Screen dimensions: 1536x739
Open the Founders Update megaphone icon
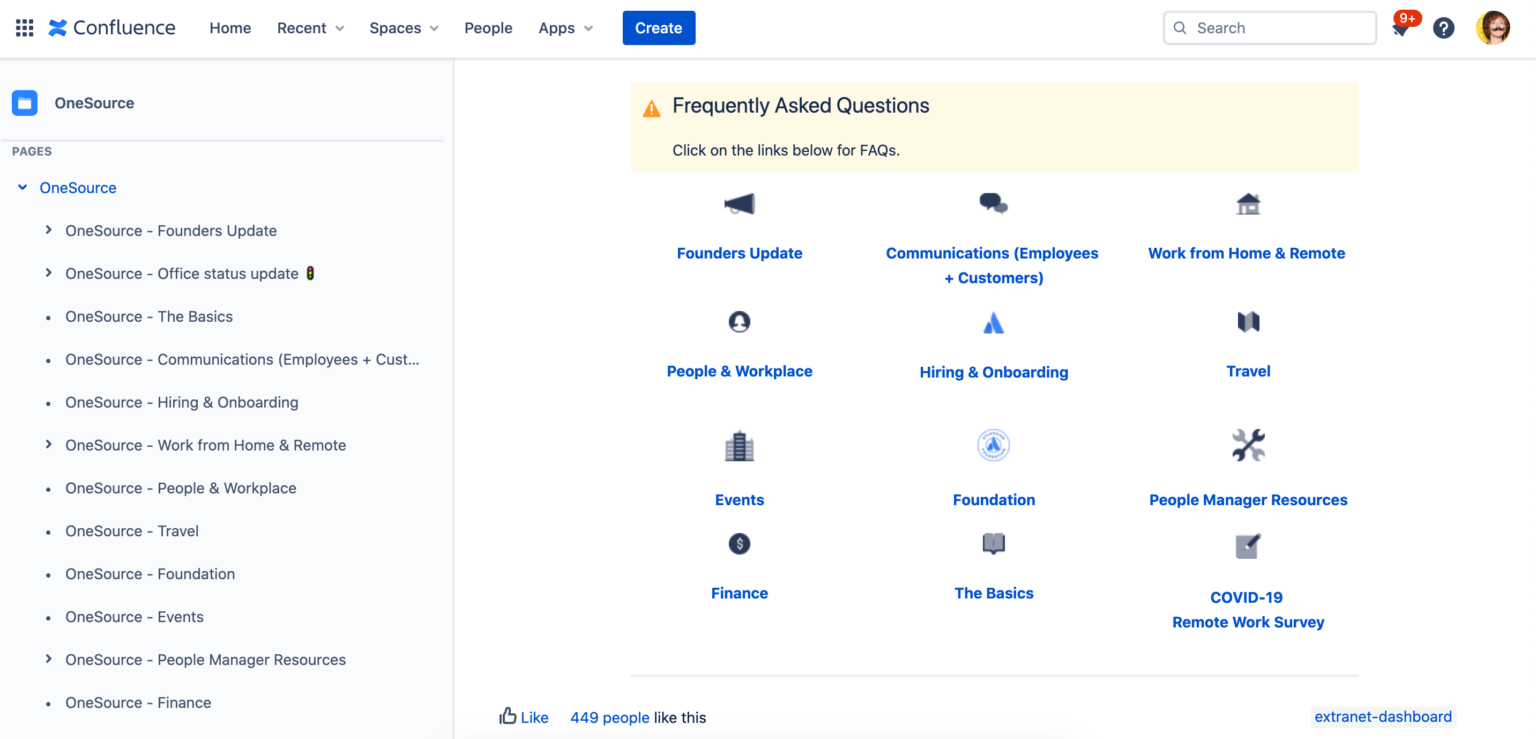click(x=739, y=203)
